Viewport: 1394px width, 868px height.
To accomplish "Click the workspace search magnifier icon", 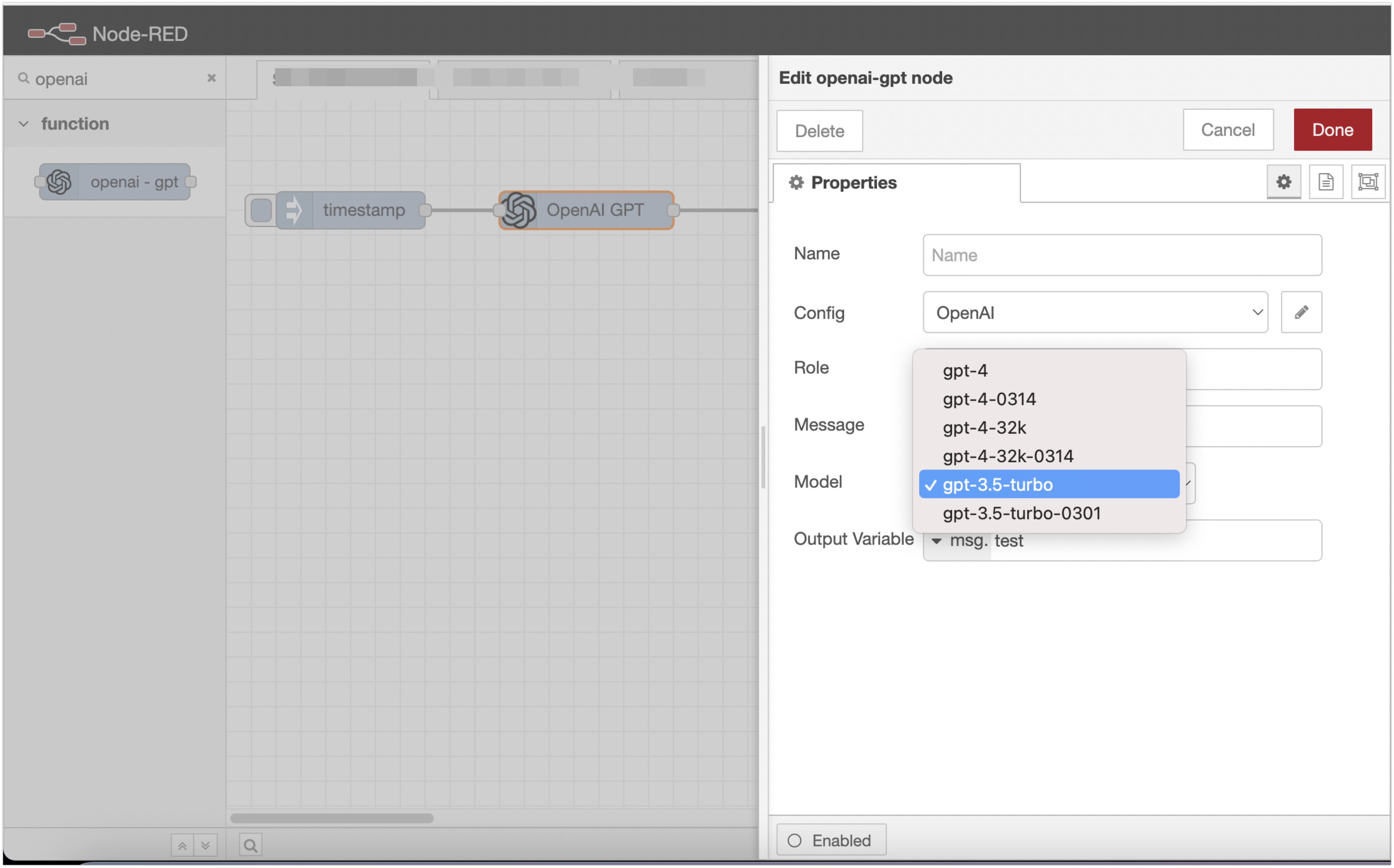I will (x=250, y=845).
